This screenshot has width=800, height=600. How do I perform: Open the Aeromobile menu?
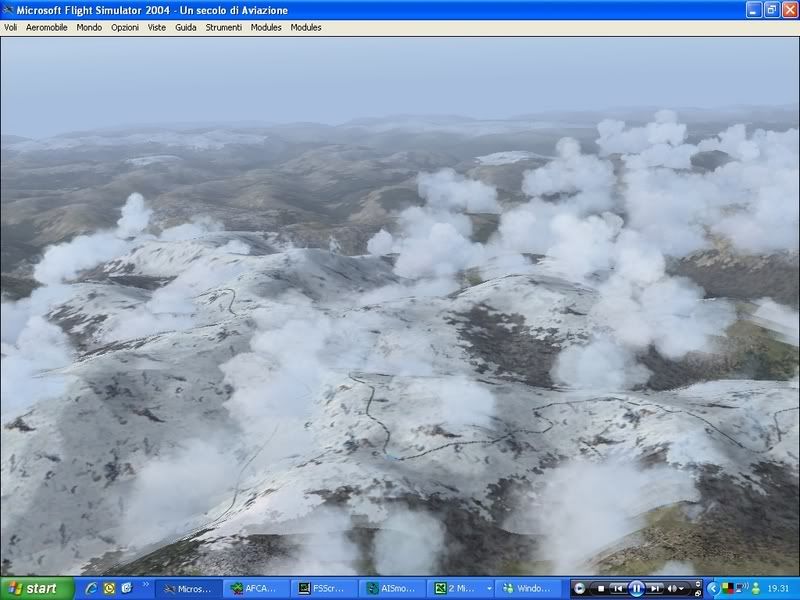point(46,28)
